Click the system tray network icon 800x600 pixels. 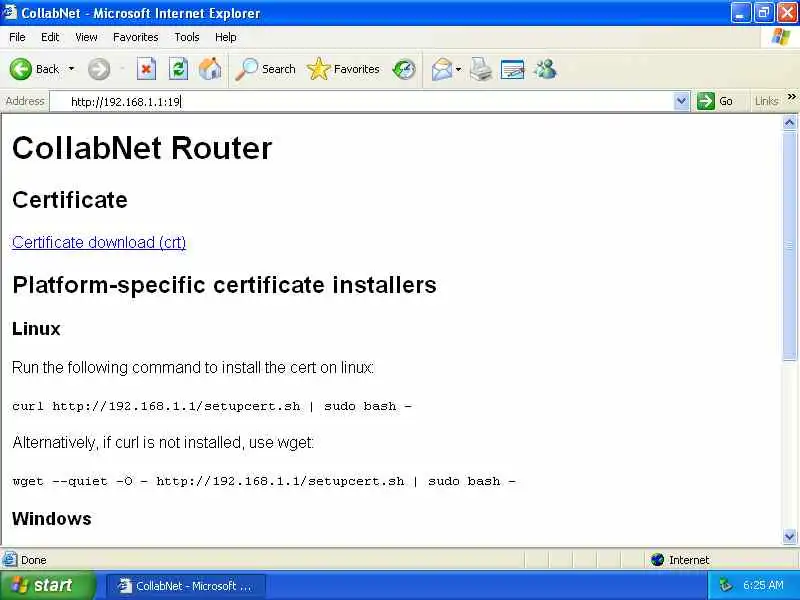pyautogui.click(x=725, y=585)
